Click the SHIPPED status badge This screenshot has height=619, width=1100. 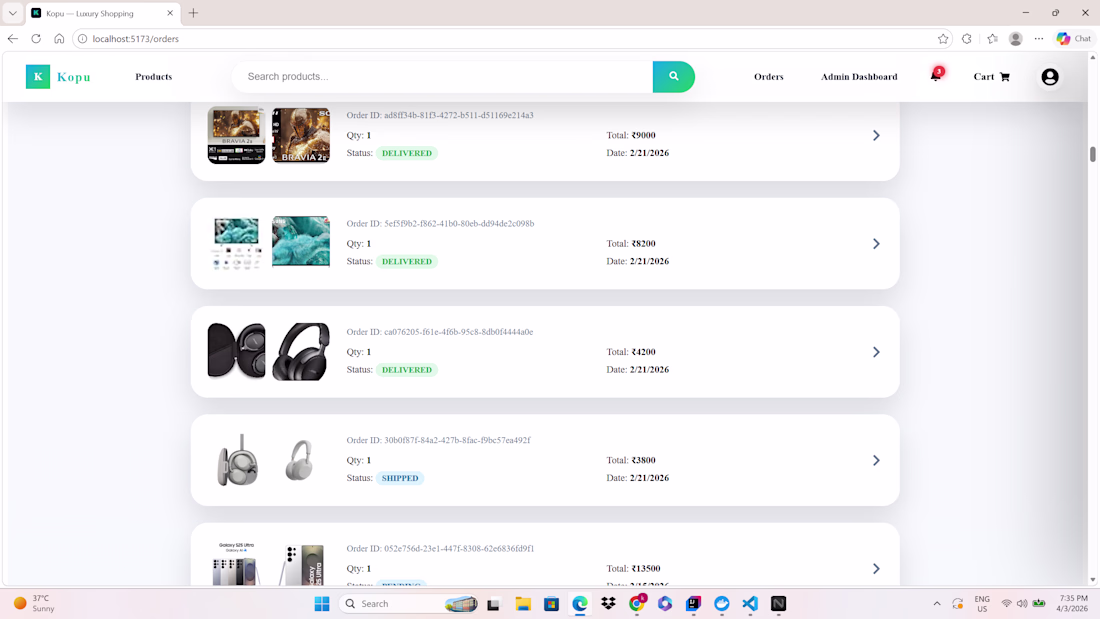tap(400, 478)
